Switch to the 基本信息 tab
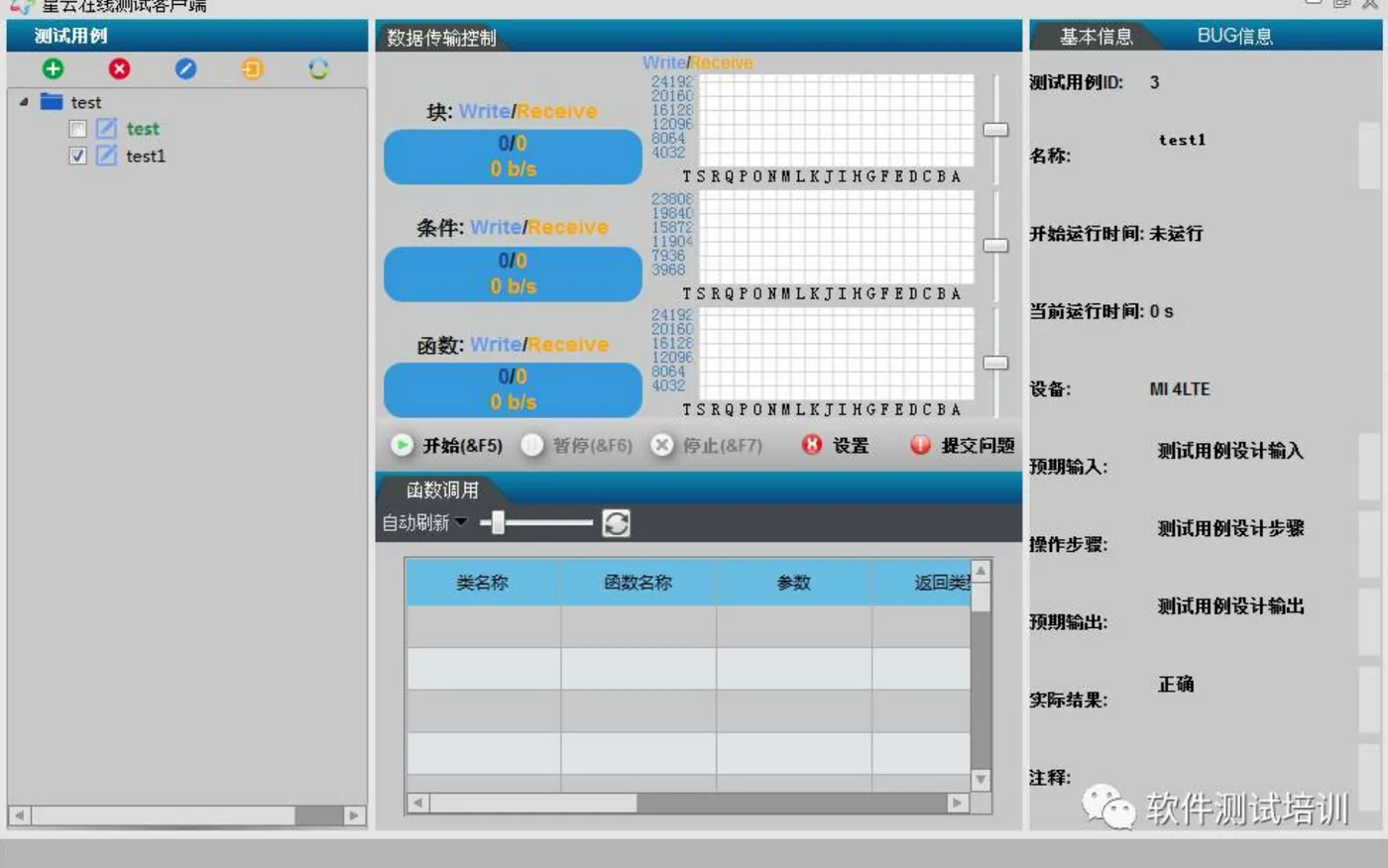1388x868 pixels. [x=1096, y=37]
